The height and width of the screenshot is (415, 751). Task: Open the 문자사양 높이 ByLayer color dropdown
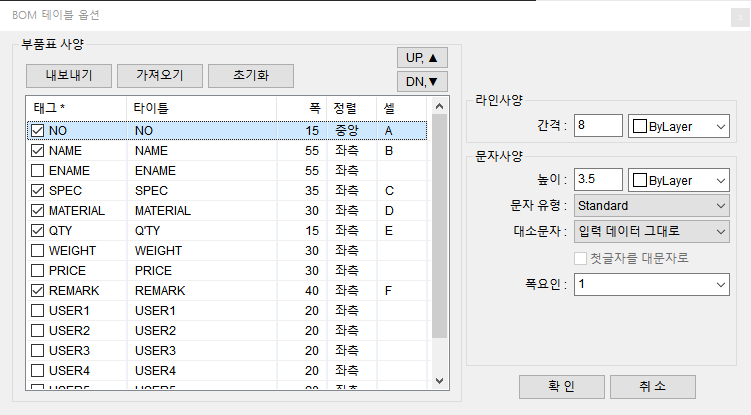[679, 181]
